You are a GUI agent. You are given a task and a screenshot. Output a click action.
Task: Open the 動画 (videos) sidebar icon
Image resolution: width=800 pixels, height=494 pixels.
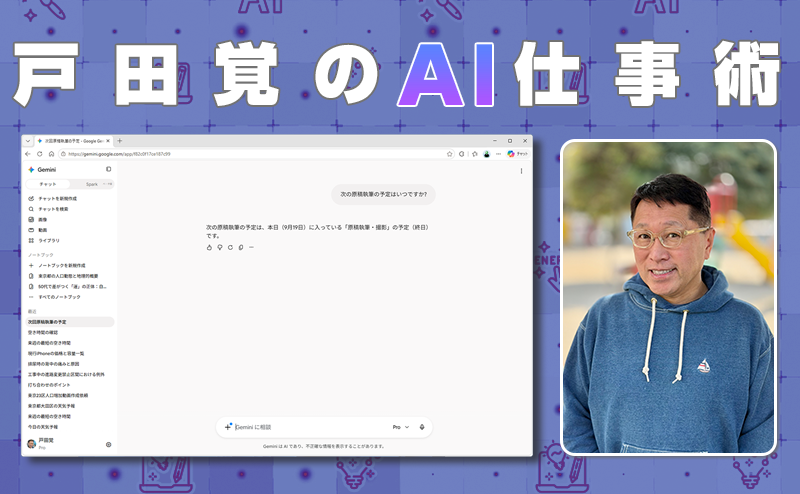[31, 230]
